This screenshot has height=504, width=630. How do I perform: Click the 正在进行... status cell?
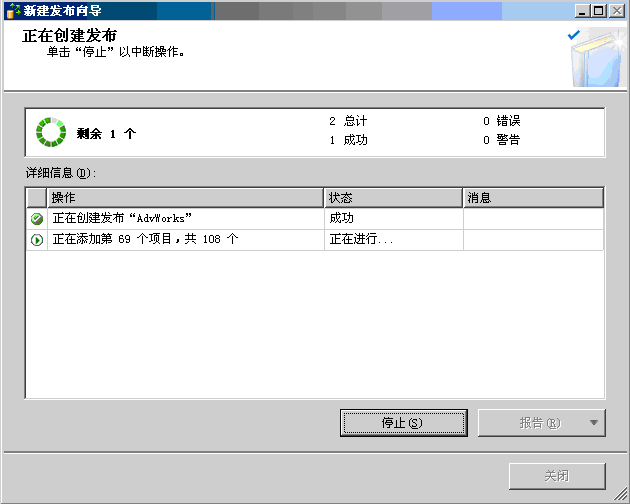(393, 240)
